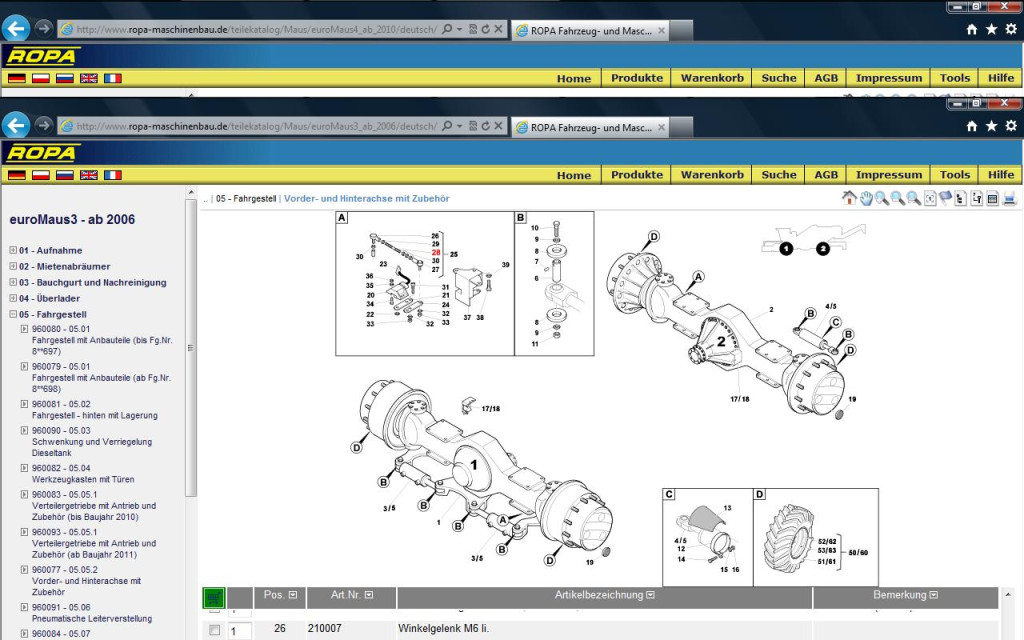Open Suche menu in front window

point(778,175)
